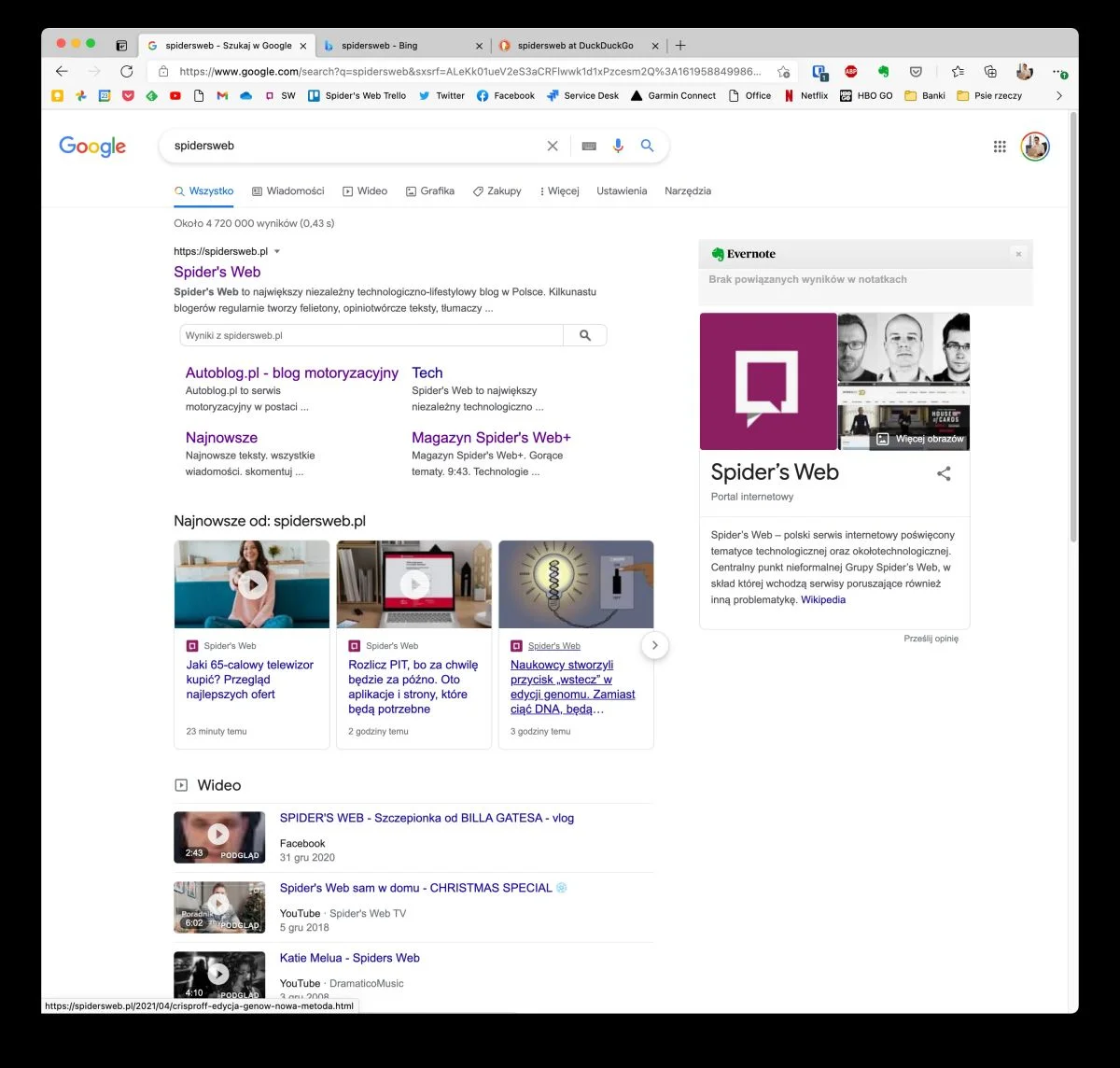1120x1068 pixels.
Task: Open the Spider's Web main result link
Action: pyautogui.click(x=217, y=272)
